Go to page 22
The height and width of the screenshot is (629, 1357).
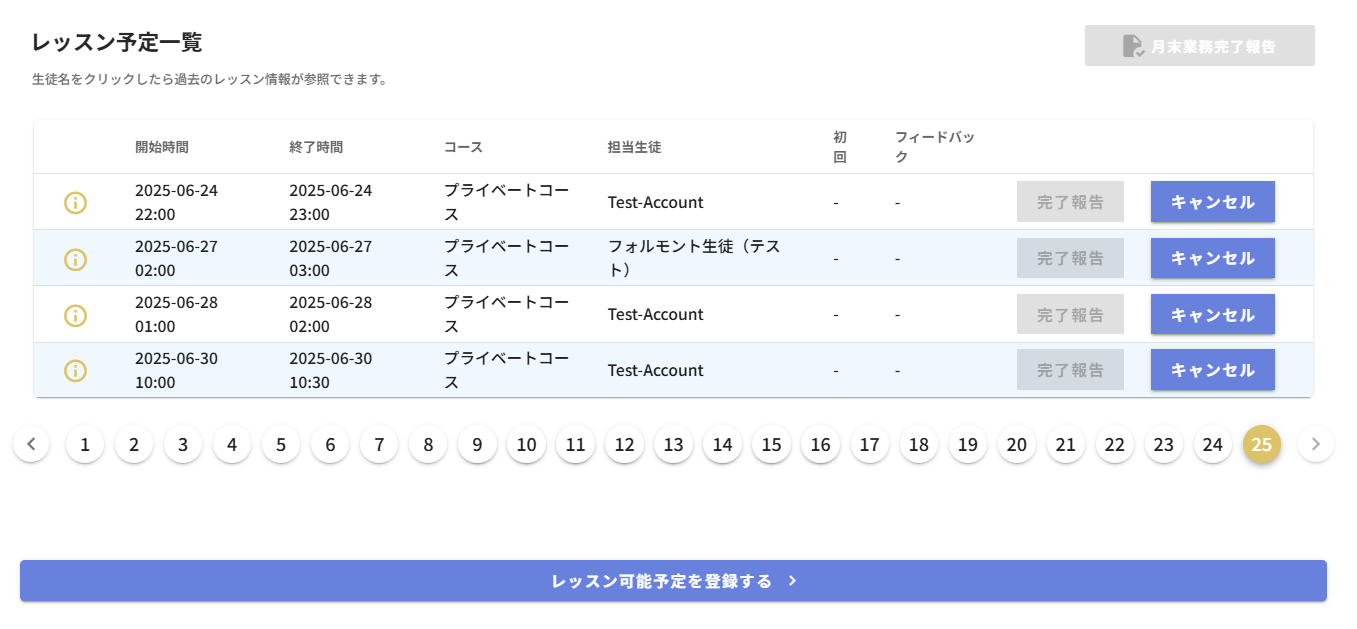tap(1114, 444)
